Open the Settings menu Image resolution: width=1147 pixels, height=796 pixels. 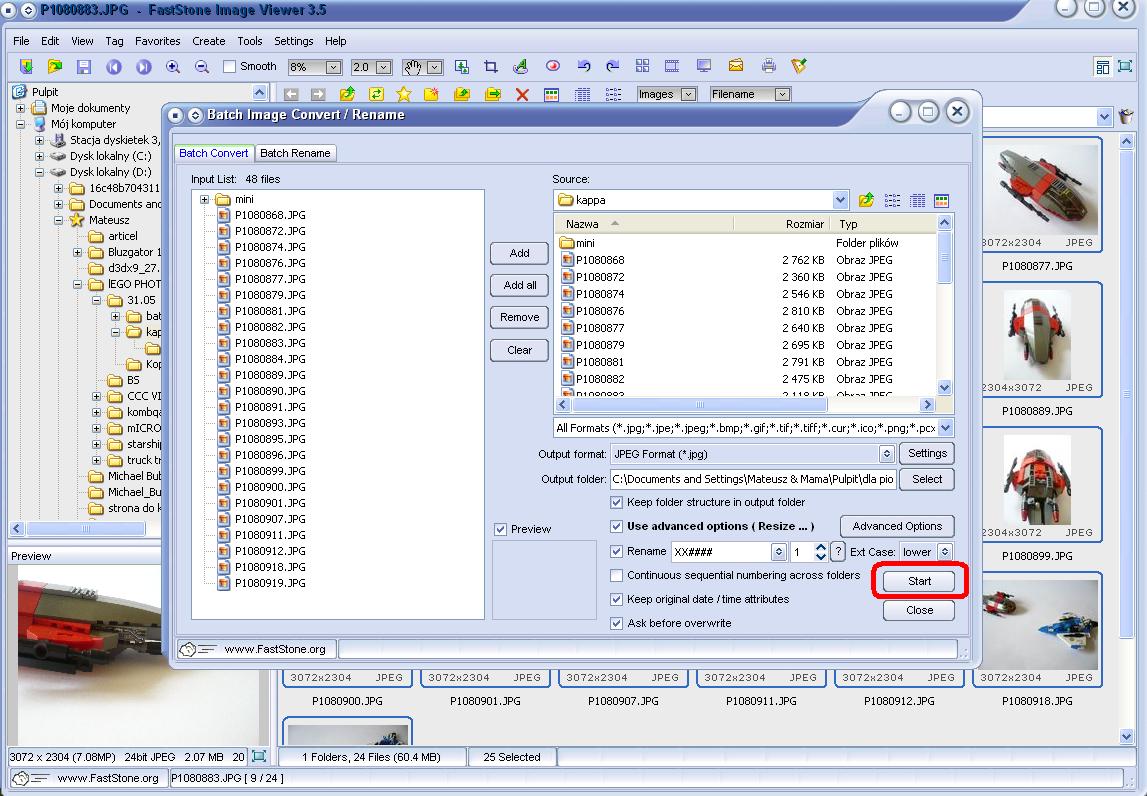click(x=293, y=41)
